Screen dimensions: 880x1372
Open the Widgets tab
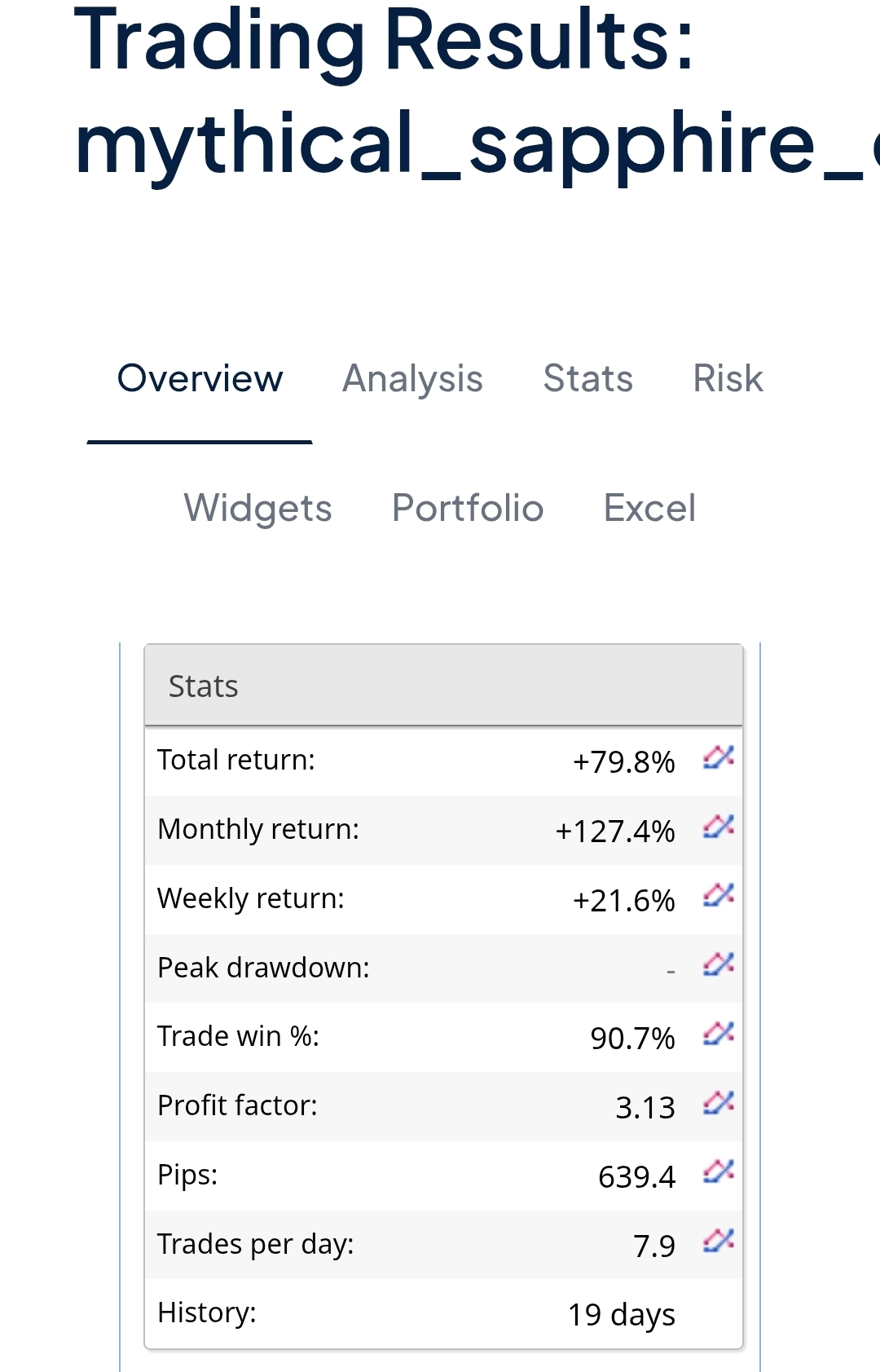257,509
